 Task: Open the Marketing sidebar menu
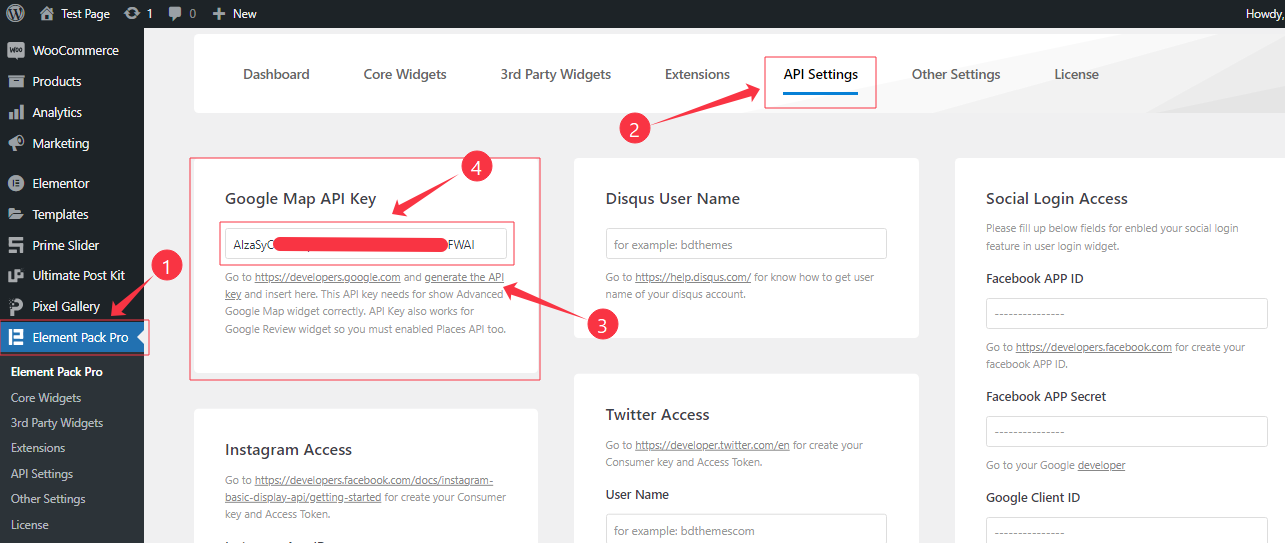60,143
